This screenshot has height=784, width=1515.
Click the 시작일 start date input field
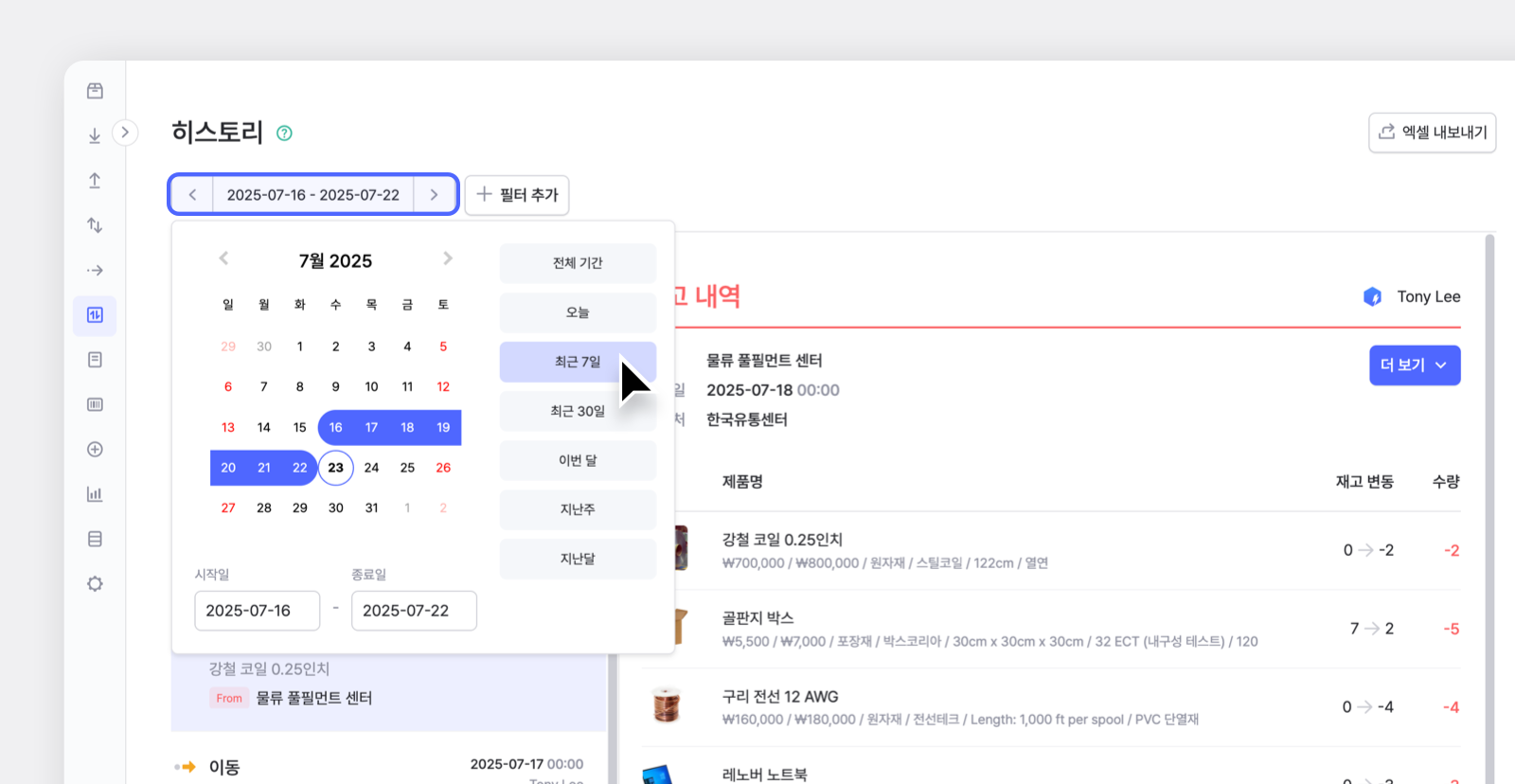(258, 611)
